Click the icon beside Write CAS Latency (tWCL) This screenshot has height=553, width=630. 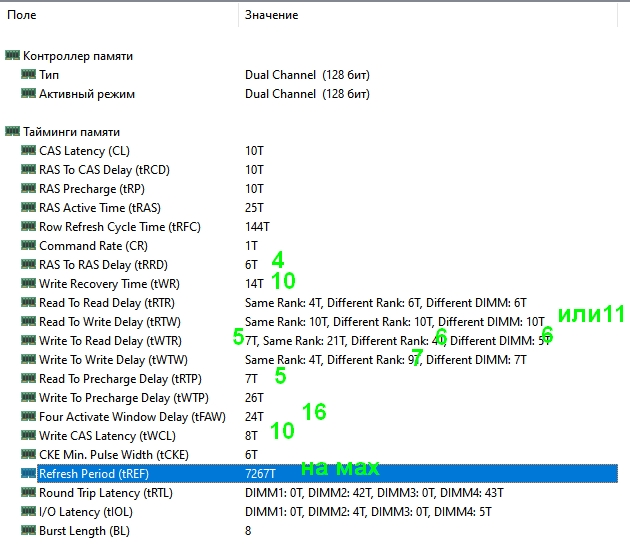[29, 435]
